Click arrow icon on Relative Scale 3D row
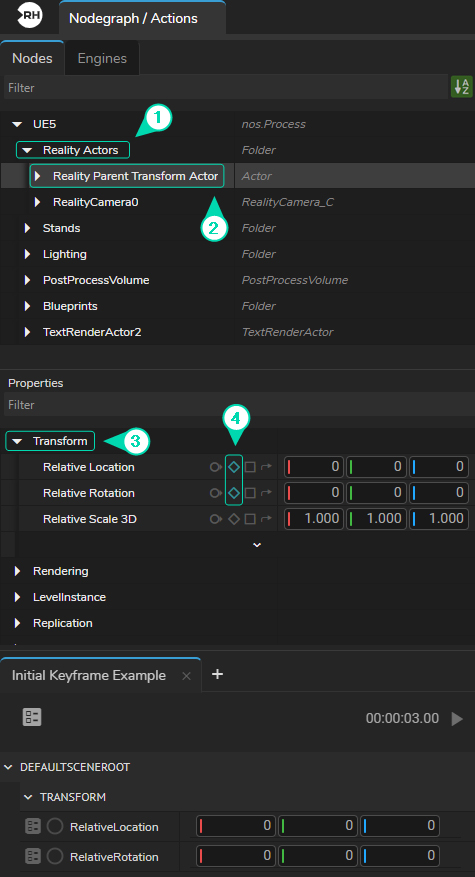Screen dimensions: 475x877 pos(266,519)
